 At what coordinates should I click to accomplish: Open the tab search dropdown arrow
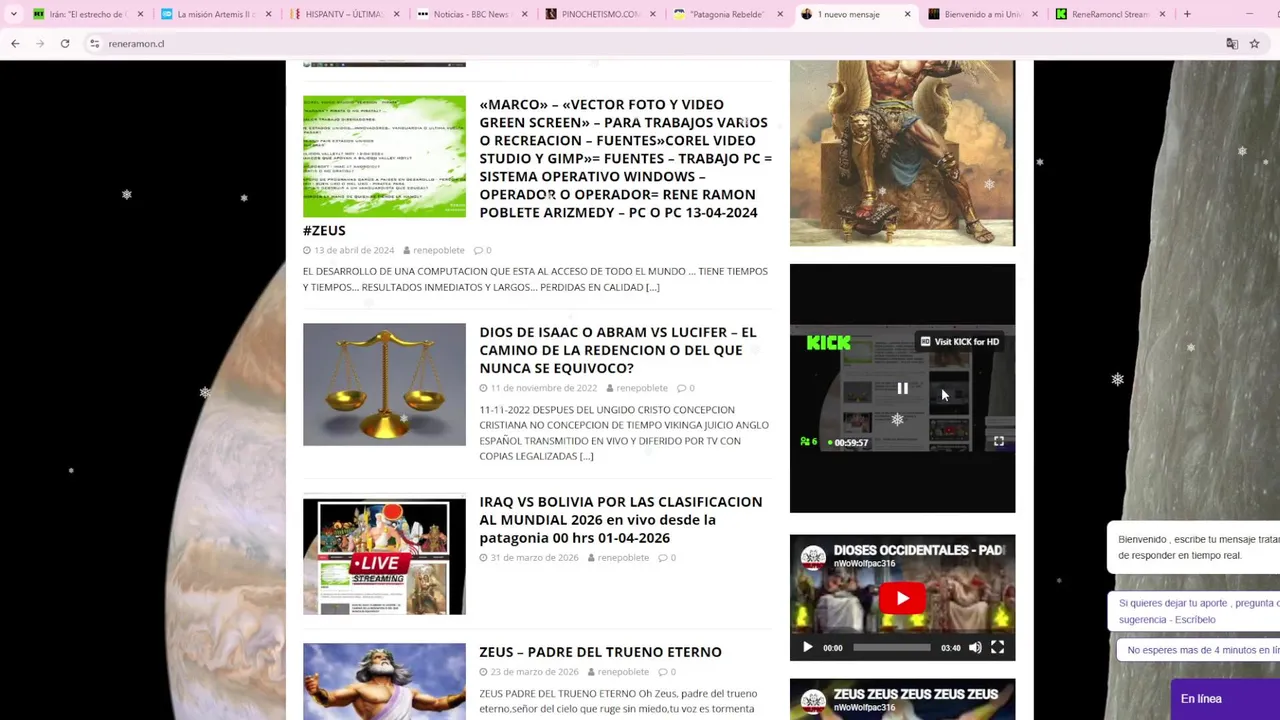[x=13, y=14]
